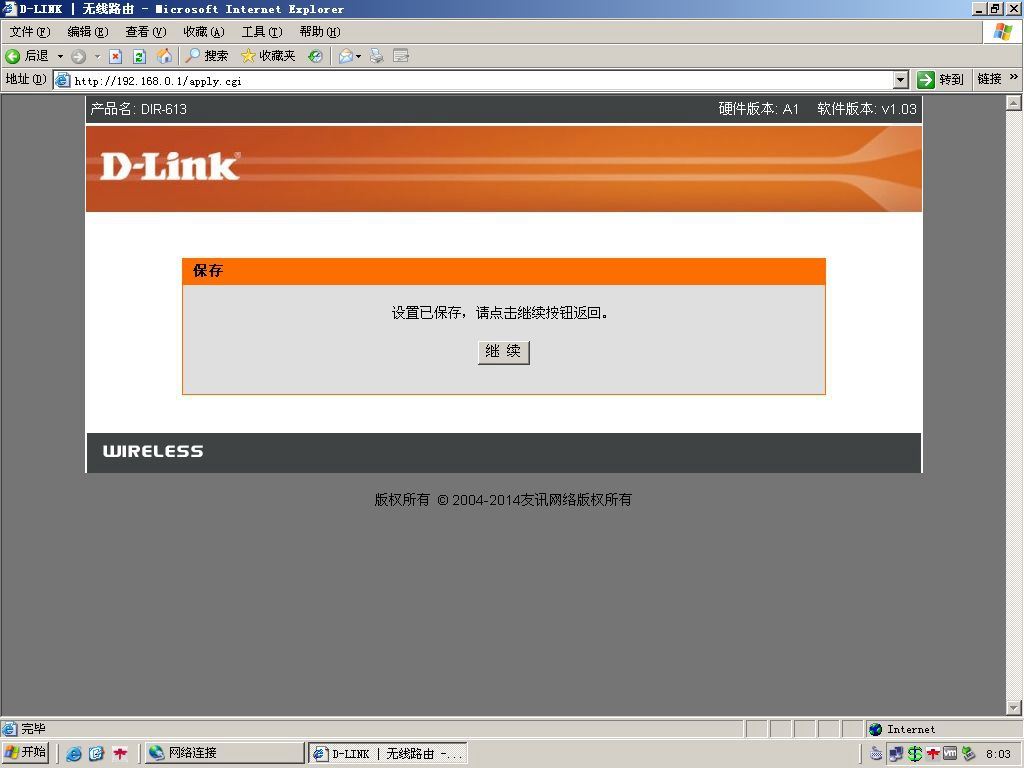Viewport: 1024px width, 768px height.
Task: Click the D-LINK 无线路由 taskbar button
Action: [388, 753]
